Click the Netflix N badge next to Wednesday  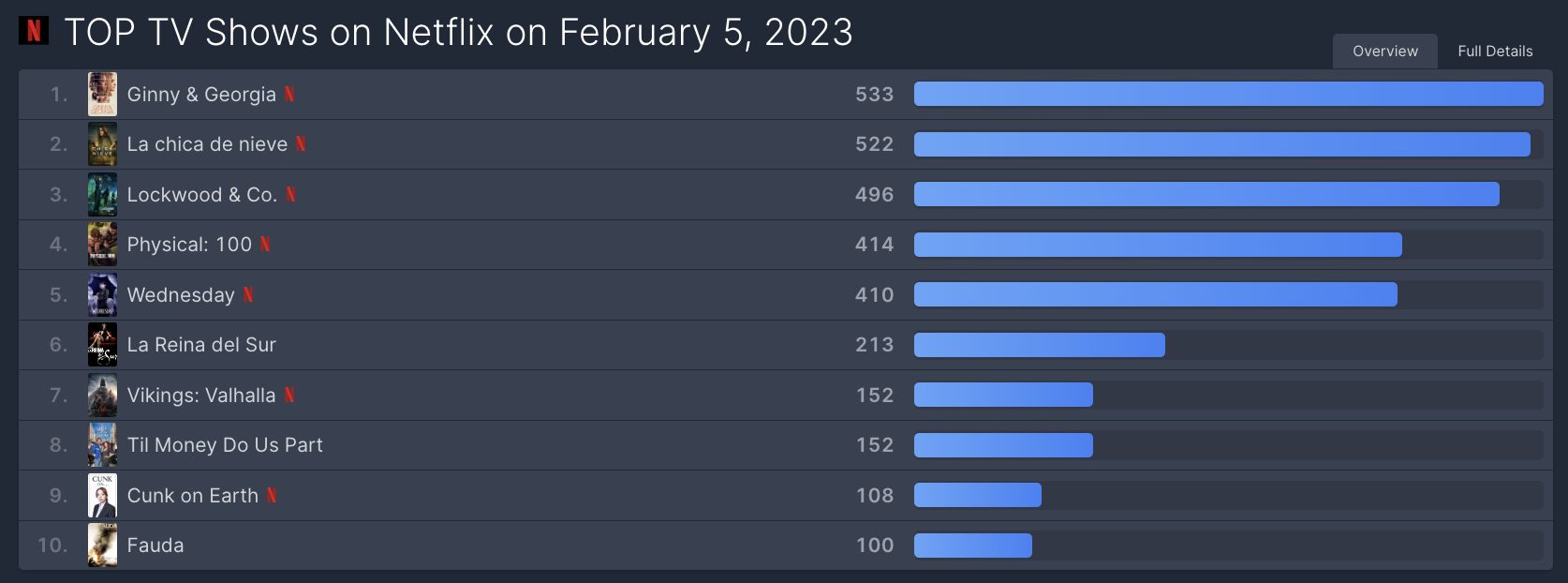(x=248, y=294)
